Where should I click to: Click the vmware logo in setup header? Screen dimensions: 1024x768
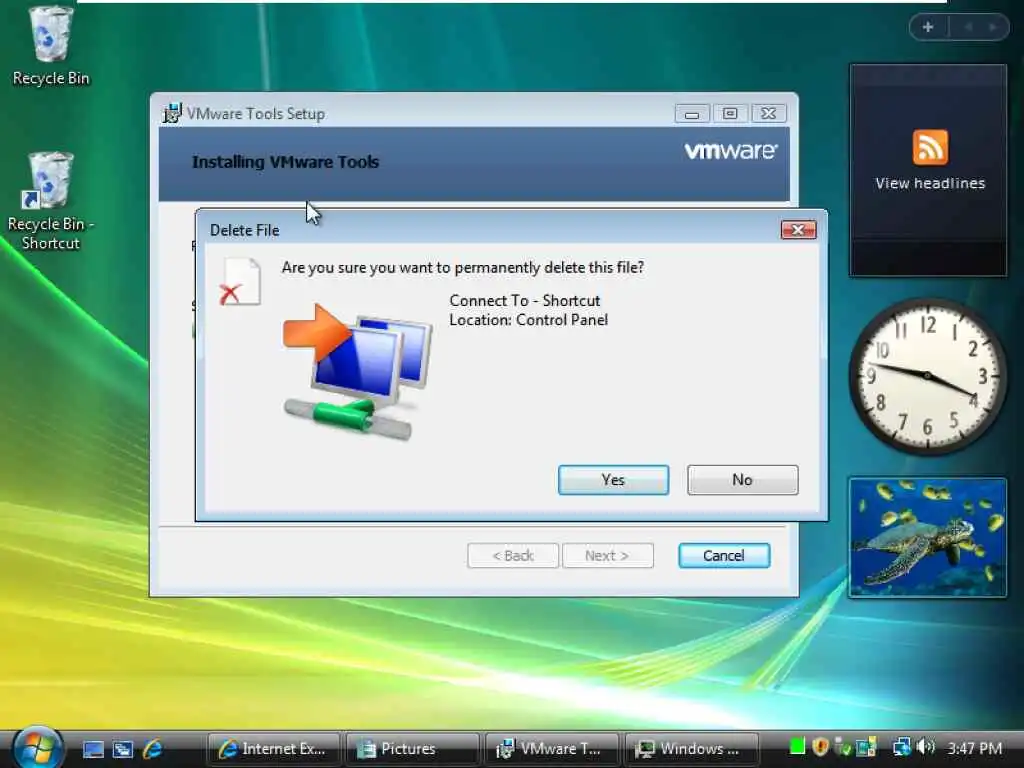(731, 151)
